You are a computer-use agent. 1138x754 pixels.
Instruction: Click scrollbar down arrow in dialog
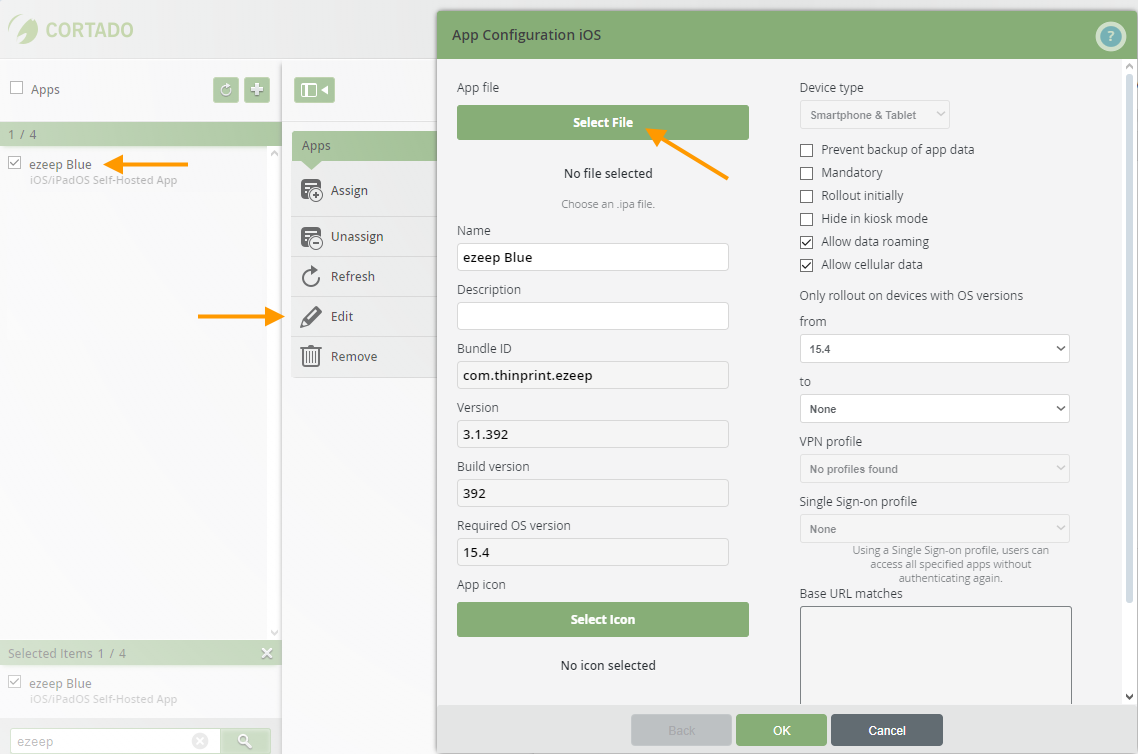pos(1129,697)
